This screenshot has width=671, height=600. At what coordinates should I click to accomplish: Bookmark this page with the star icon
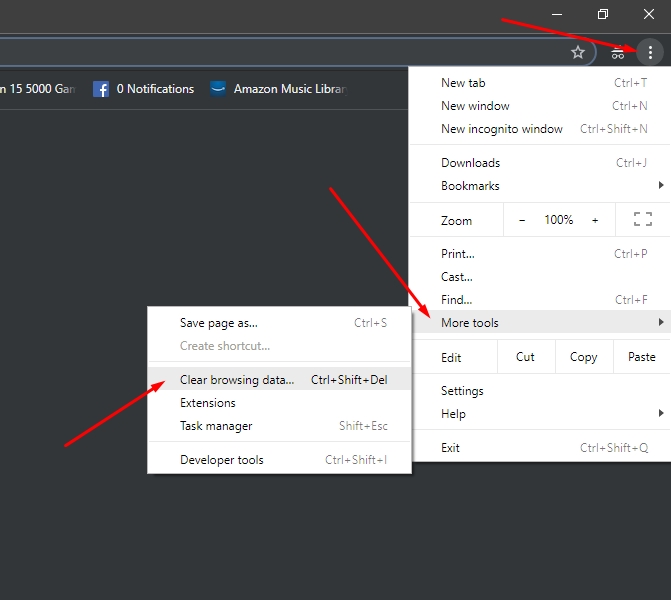point(578,52)
